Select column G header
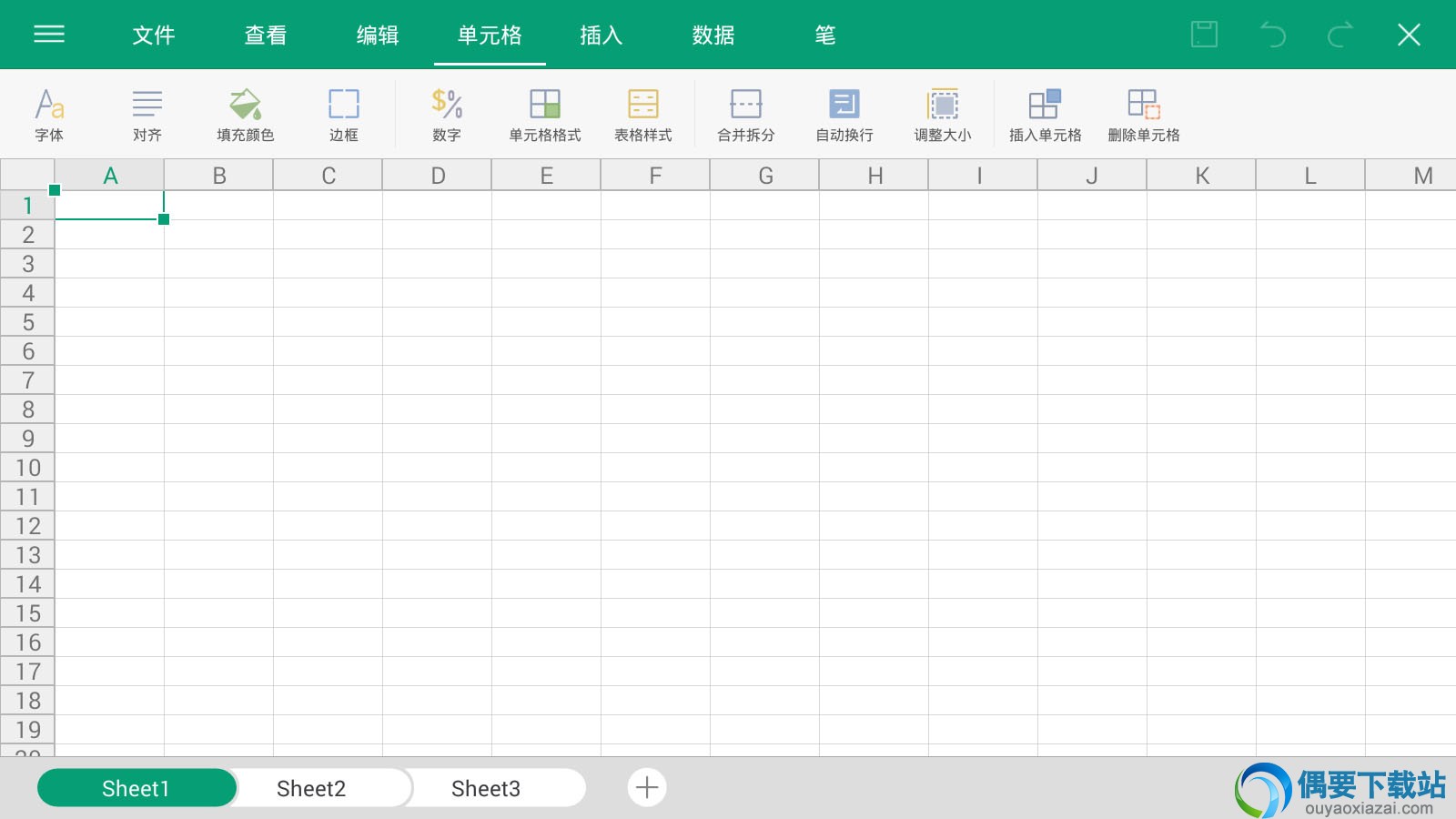 [764, 176]
